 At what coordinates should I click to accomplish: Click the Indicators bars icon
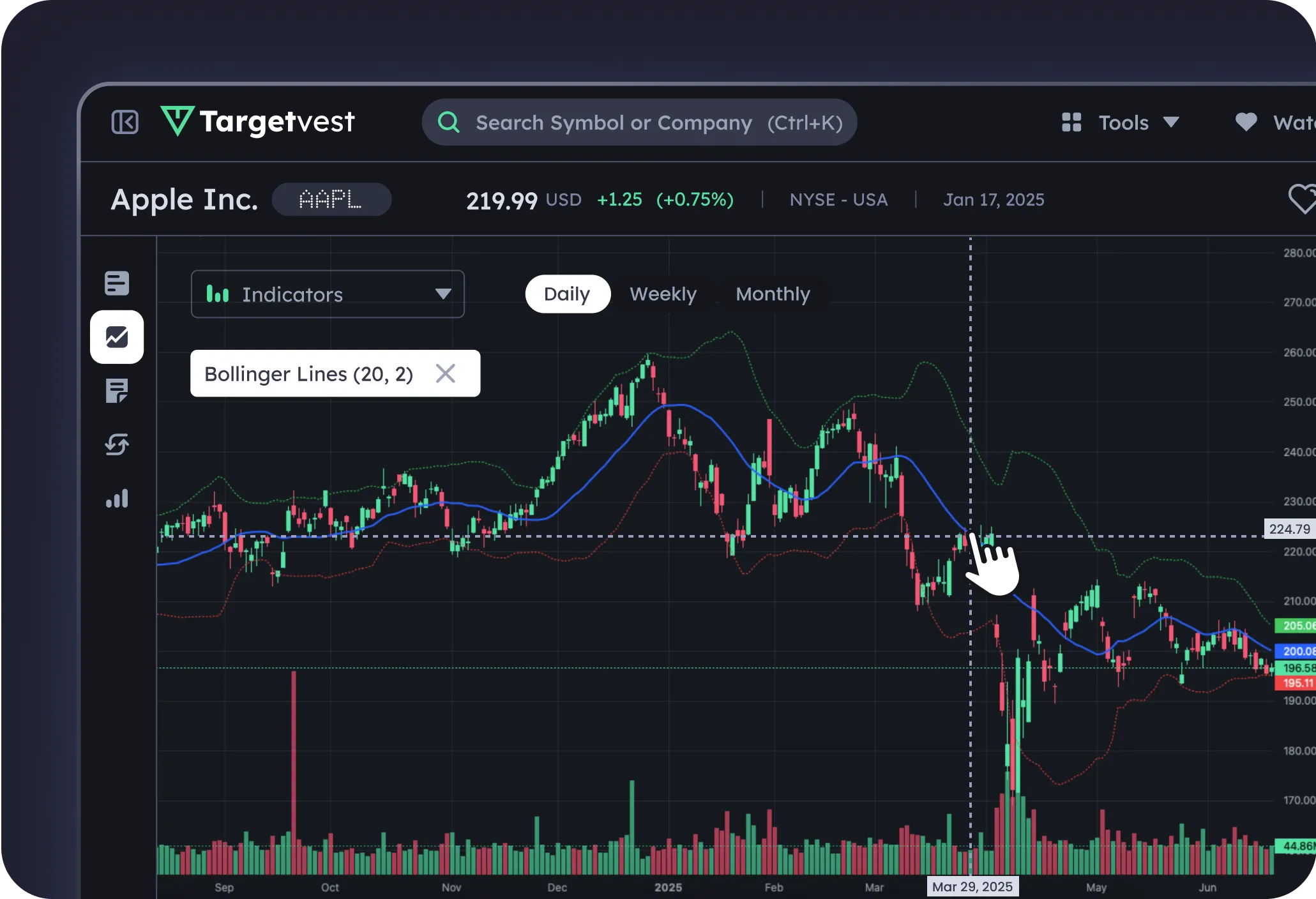[217, 294]
